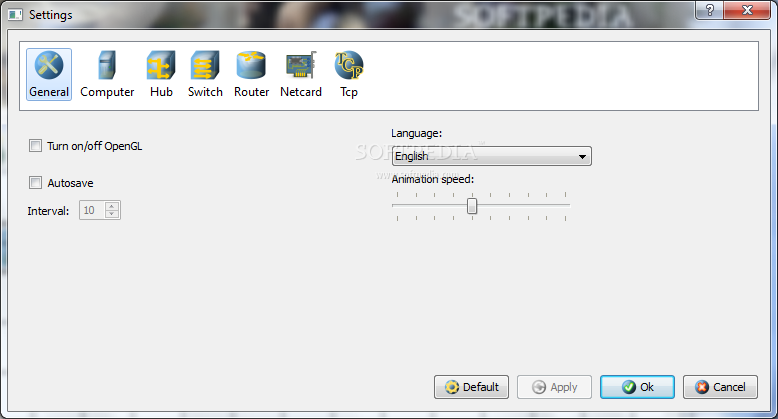Open the Router settings icon
This screenshot has height=419, width=778.
251,65
